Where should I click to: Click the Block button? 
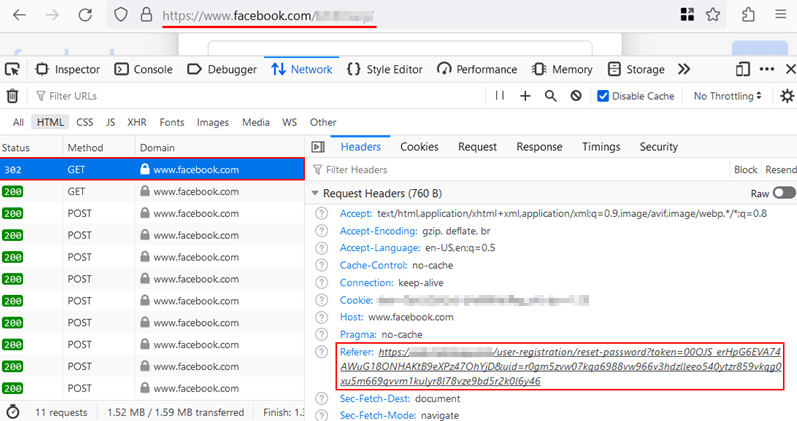click(746, 169)
